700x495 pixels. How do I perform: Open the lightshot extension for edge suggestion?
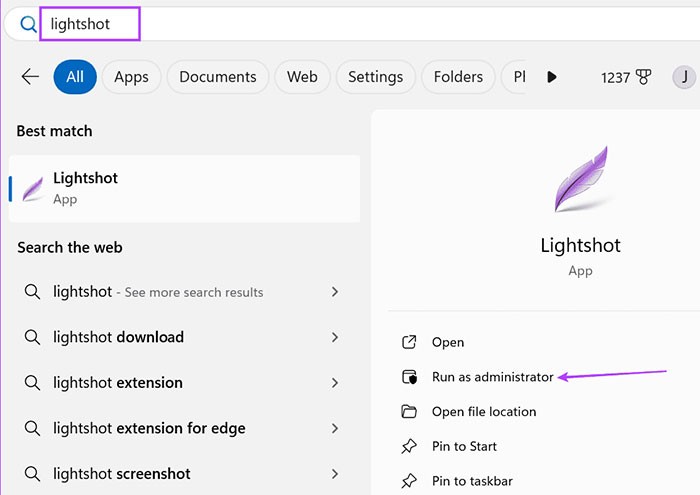149,428
